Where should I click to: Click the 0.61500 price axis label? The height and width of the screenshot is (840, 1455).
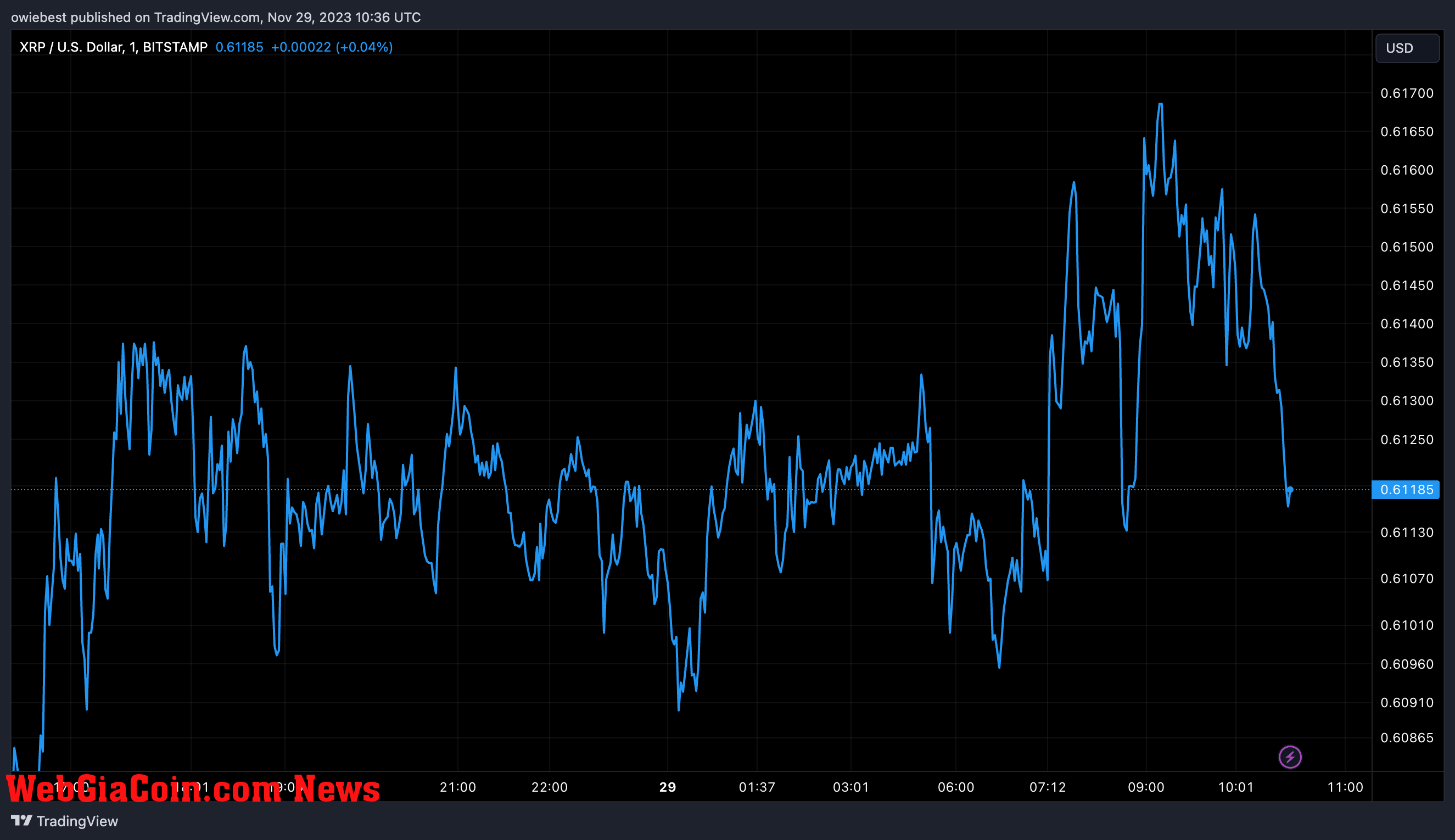pyautogui.click(x=1407, y=247)
